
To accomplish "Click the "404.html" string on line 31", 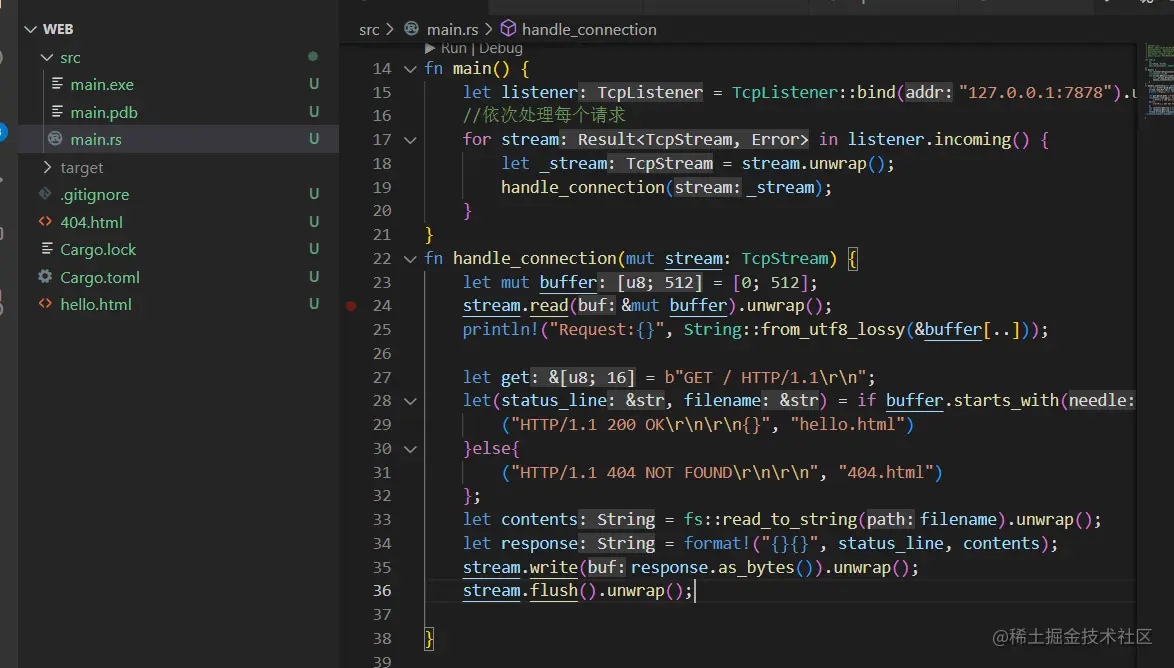I will (886, 472).
